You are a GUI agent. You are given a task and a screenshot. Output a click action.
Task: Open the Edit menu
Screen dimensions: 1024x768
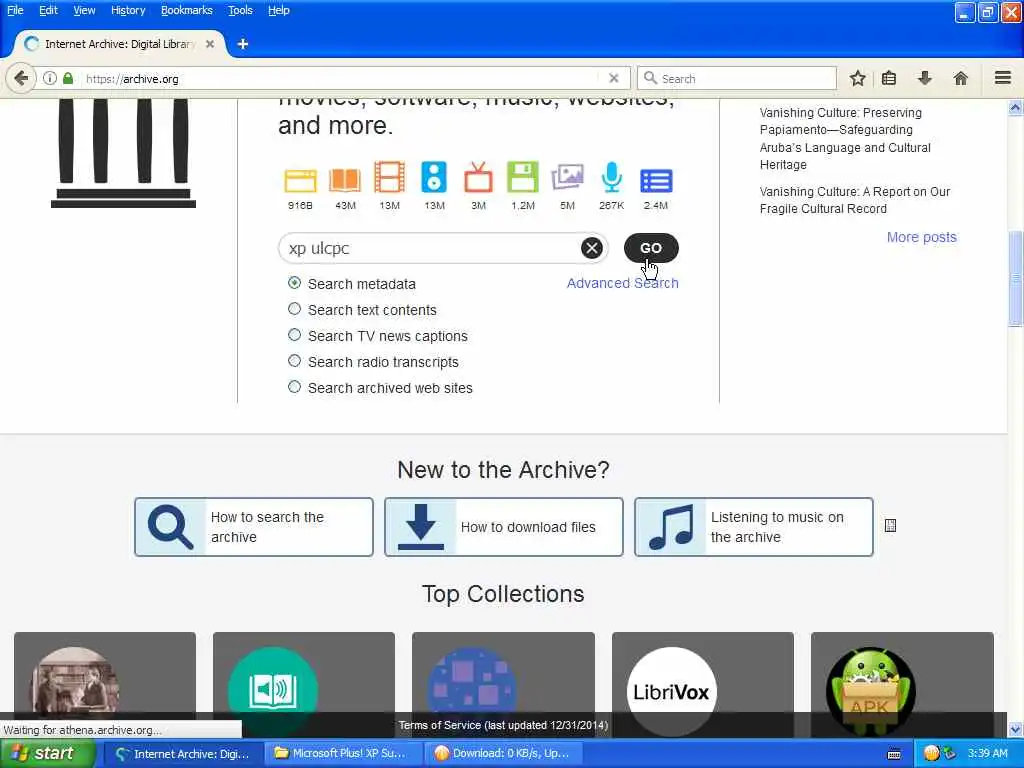[x=48, y=10]
